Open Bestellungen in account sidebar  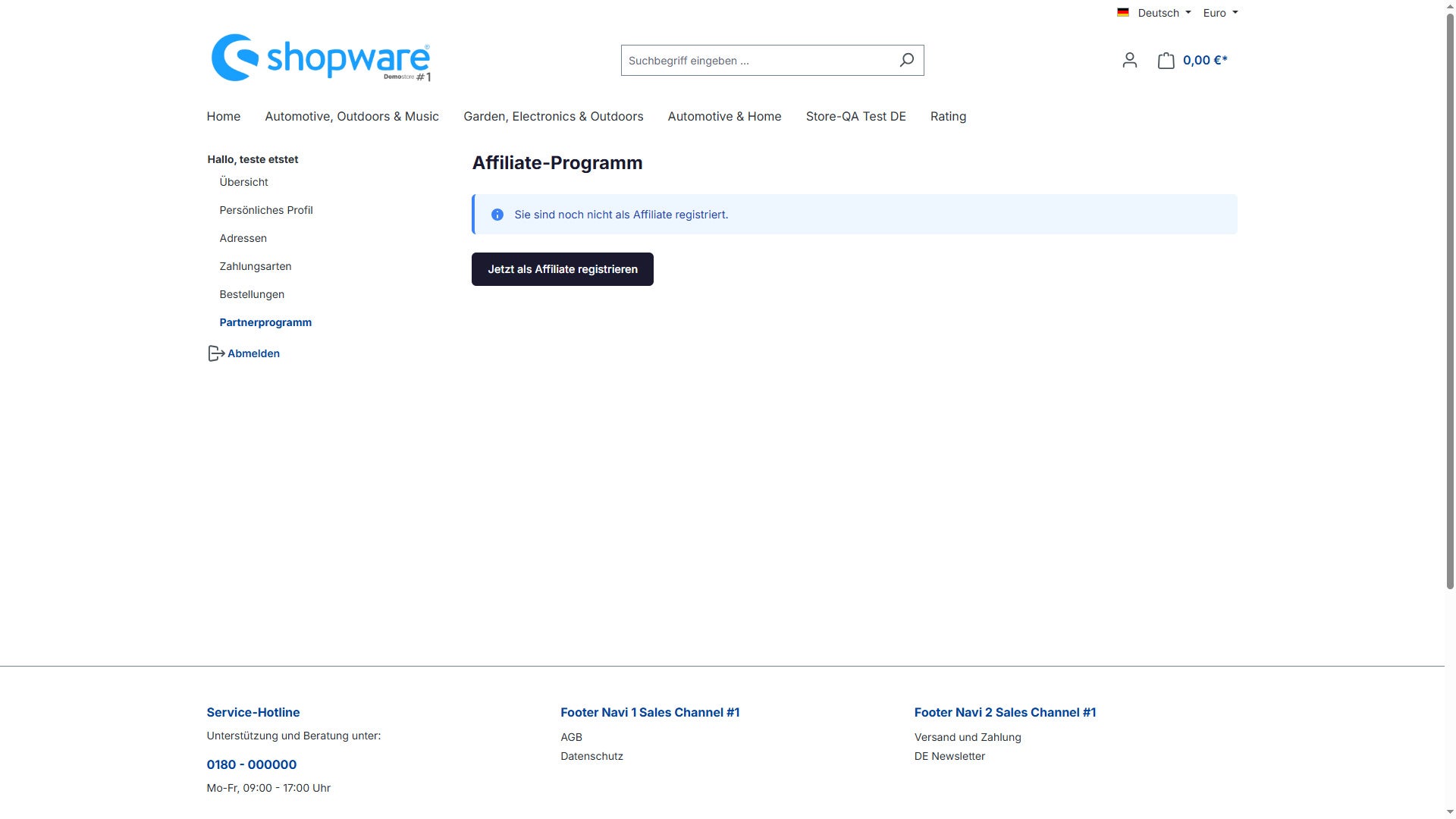pos(252,294)
